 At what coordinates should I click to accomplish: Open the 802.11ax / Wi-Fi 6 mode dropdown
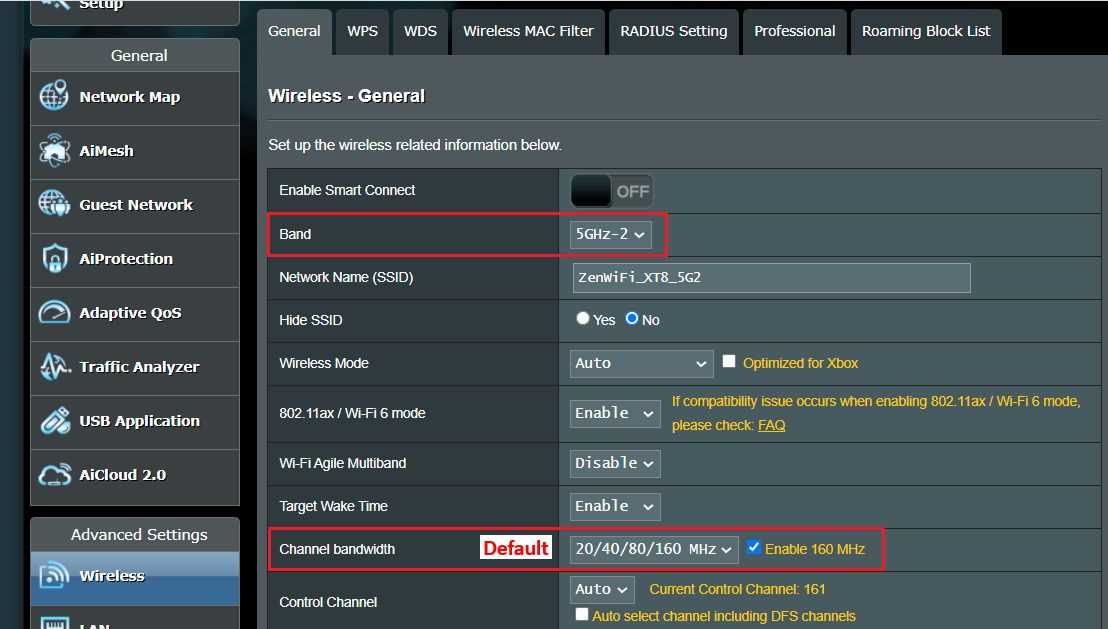[615, 413]
